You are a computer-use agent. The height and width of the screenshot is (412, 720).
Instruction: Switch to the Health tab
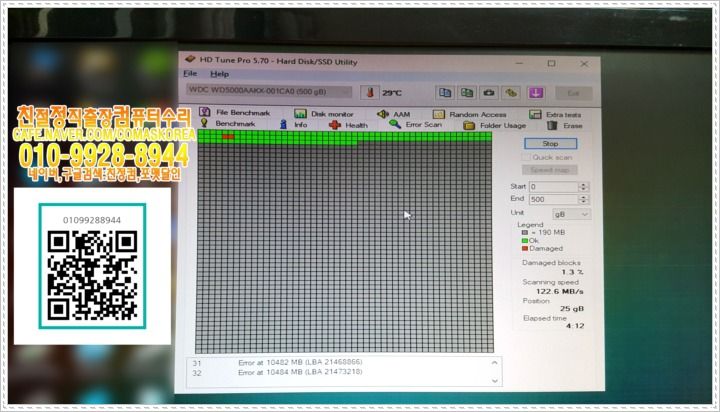tap(349, 125)
